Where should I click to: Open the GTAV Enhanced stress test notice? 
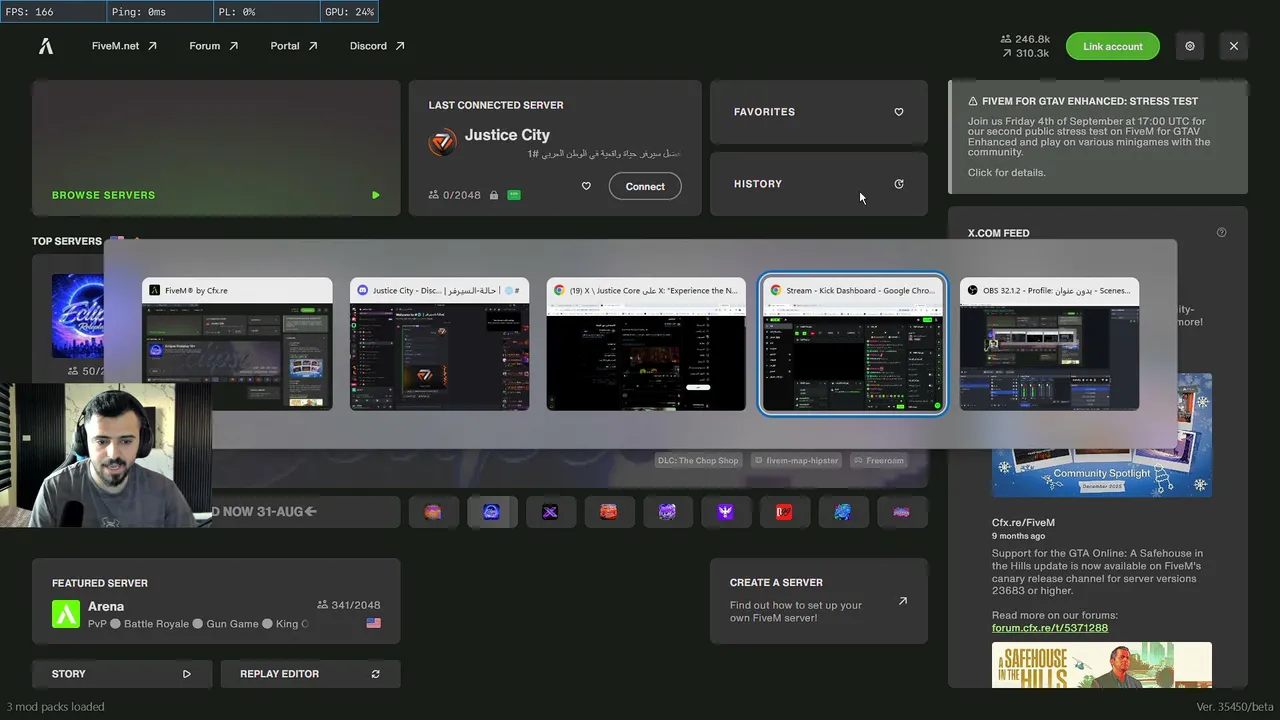pyautogui.click(x=1098, y=137)
